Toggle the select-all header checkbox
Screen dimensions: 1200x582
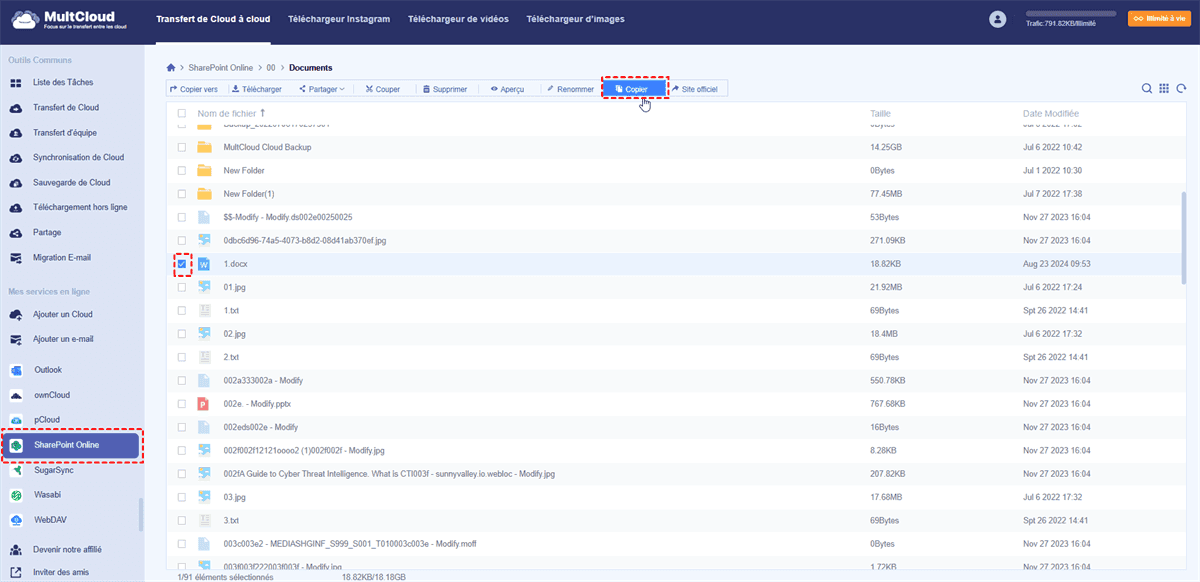point(182,114)
